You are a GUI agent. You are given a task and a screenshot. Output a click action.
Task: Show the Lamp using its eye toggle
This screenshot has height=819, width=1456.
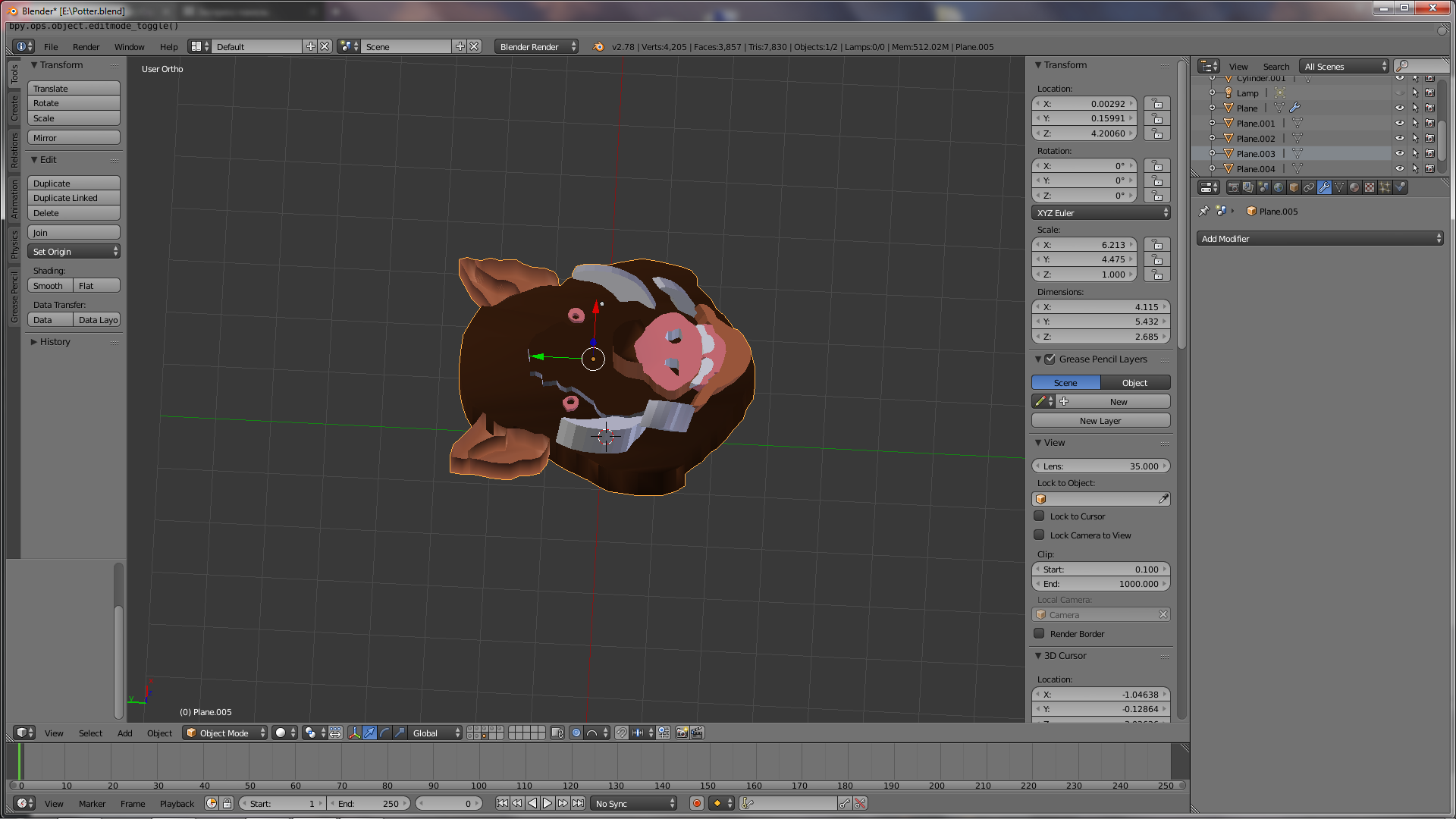click(1400, 93)
